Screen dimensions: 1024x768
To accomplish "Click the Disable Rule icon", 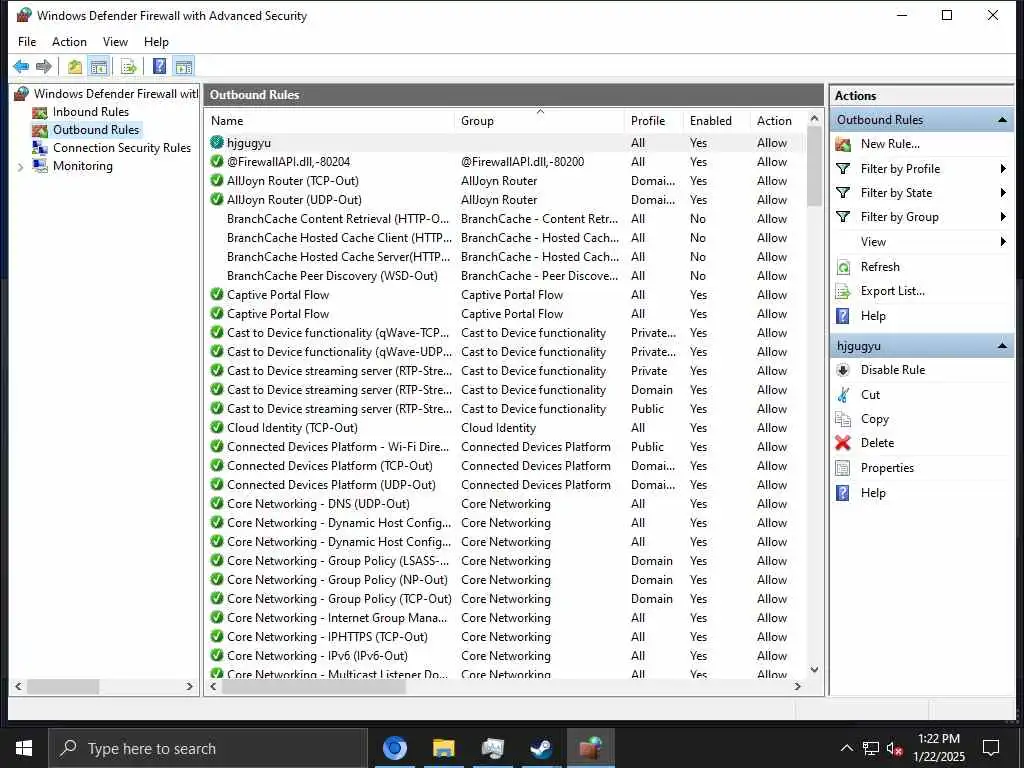I will [x=843, y=370].
